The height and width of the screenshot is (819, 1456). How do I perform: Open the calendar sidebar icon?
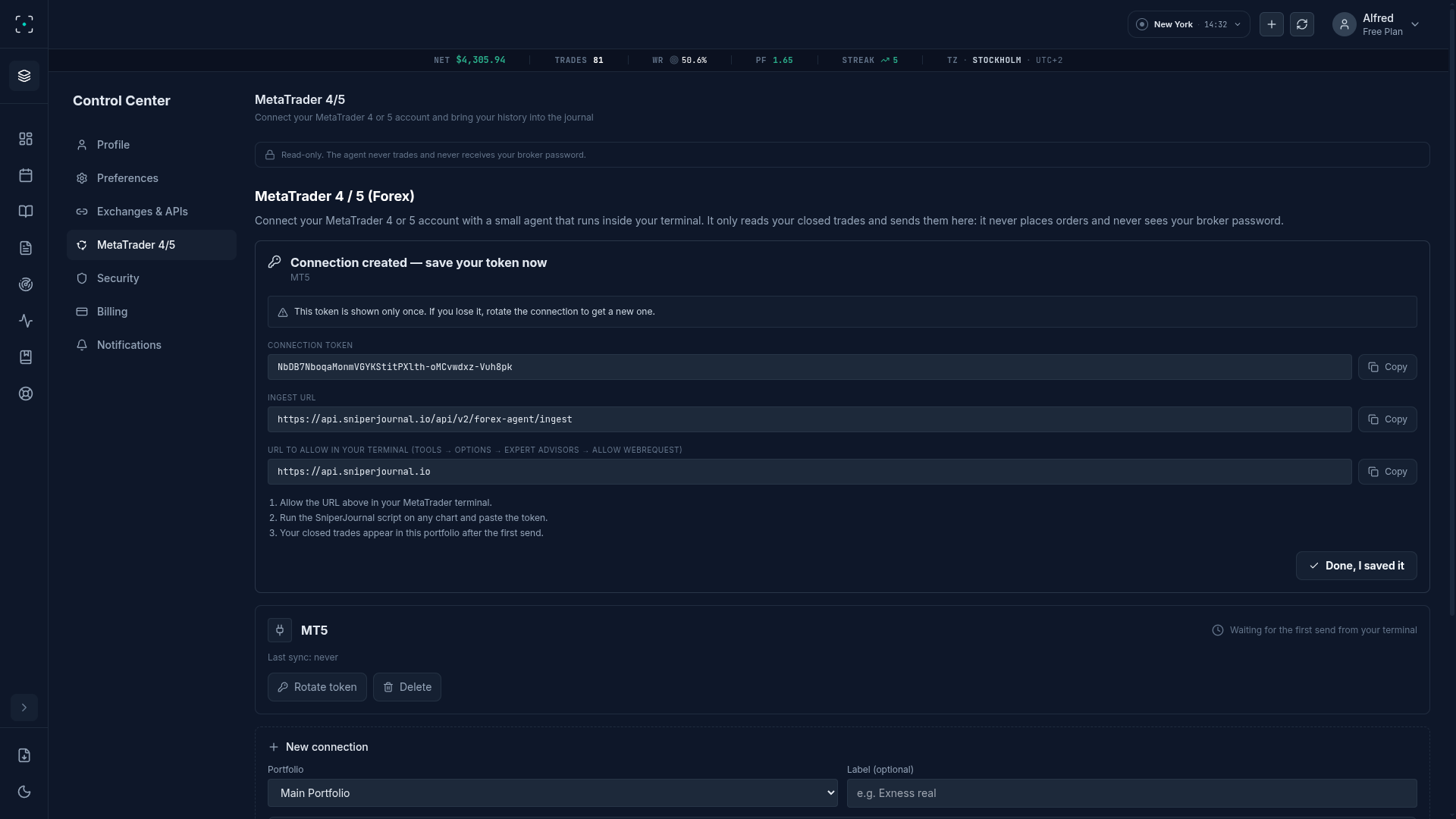point(26,175)
